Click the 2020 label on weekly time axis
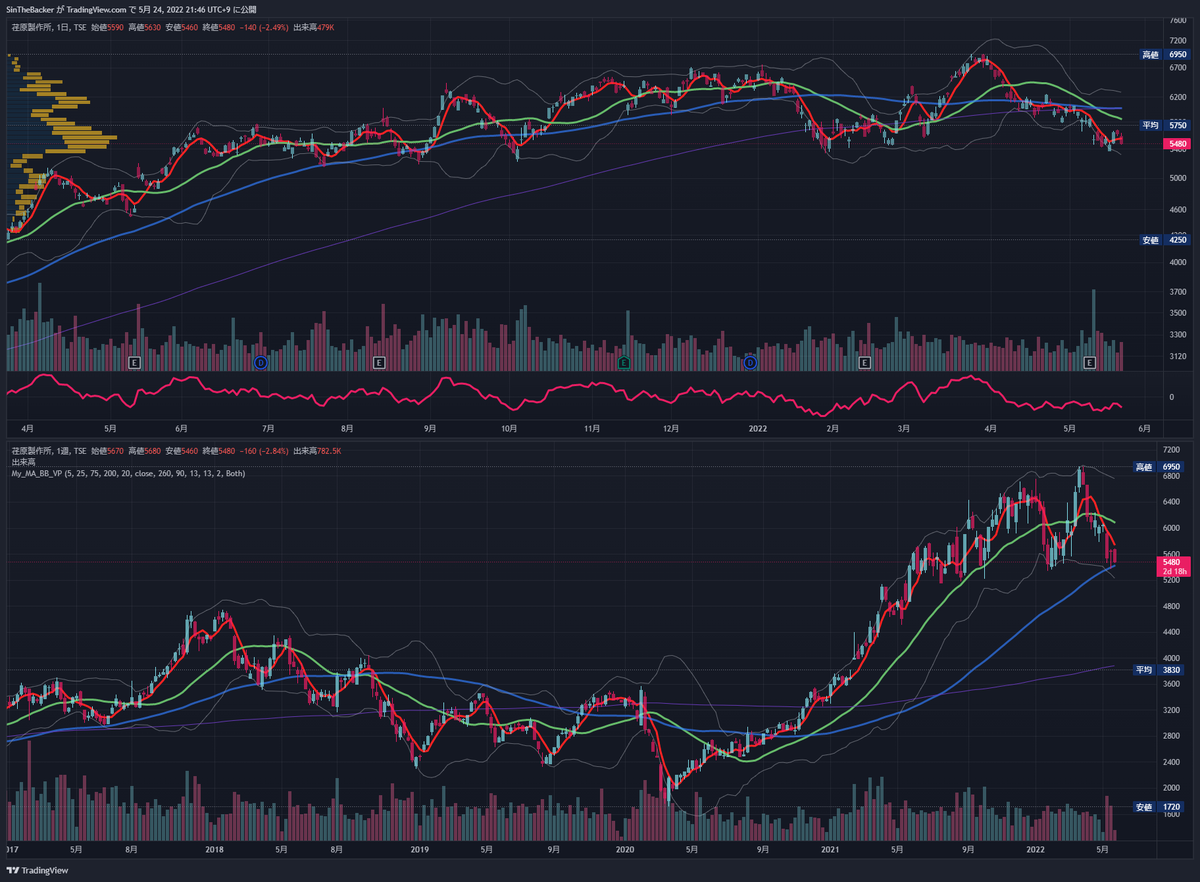Image resolution: width=1200 pixels, height=882 pixels. [624, 850]
